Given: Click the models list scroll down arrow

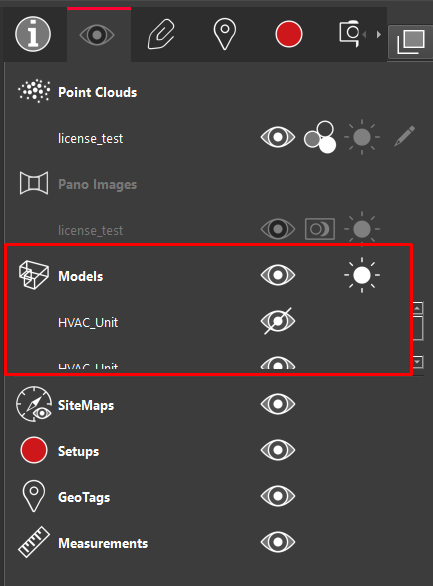Looking at the screenshot, I should pyautogui.click(x=417, y=362).
